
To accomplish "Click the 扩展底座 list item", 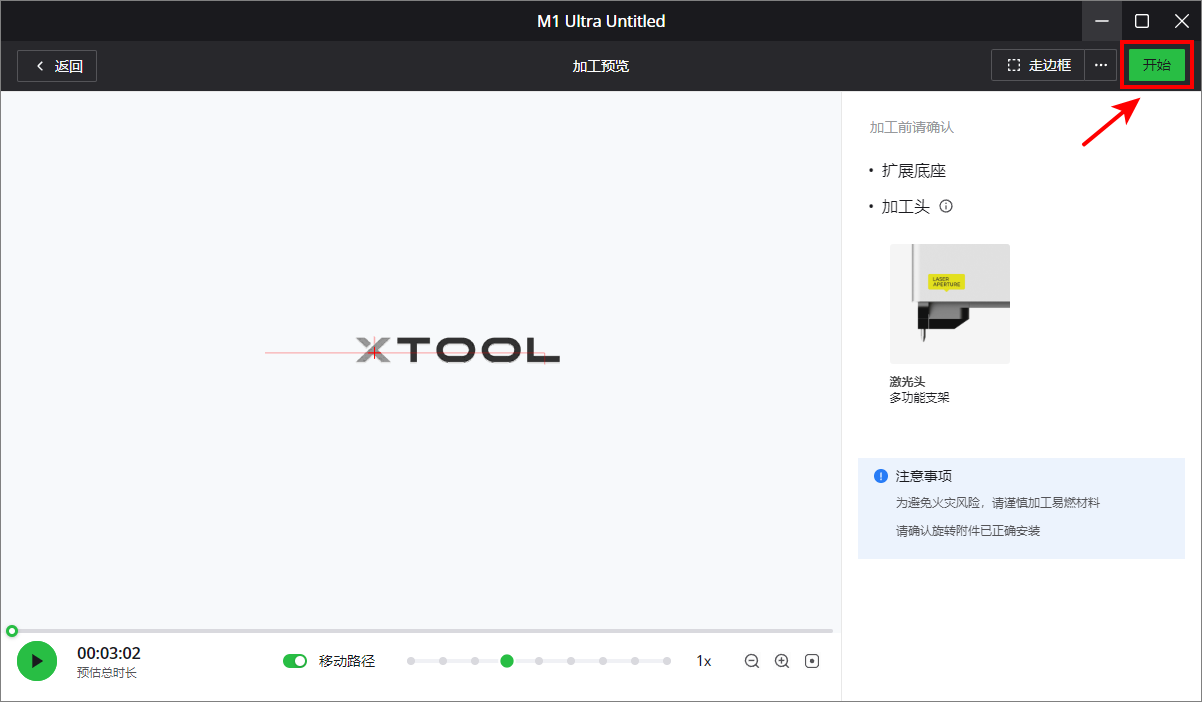I will (914, 171).
